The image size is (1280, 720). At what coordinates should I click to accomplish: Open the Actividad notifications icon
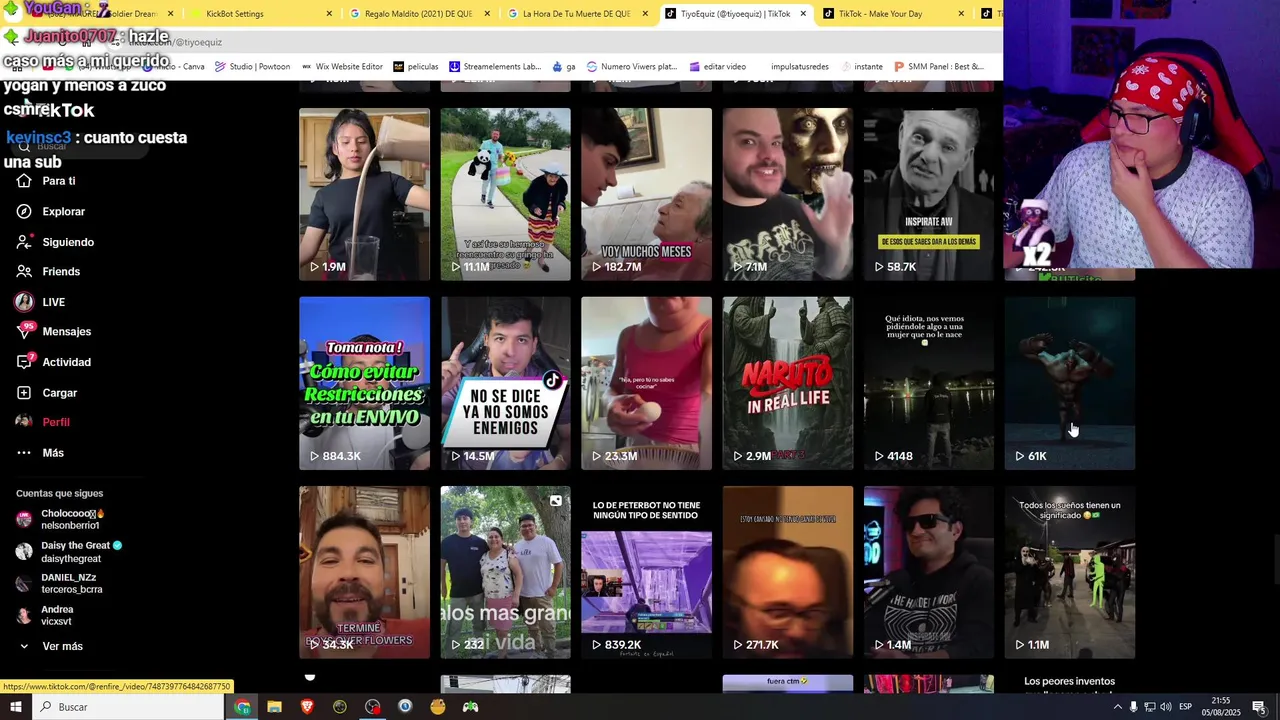[24, 361]
